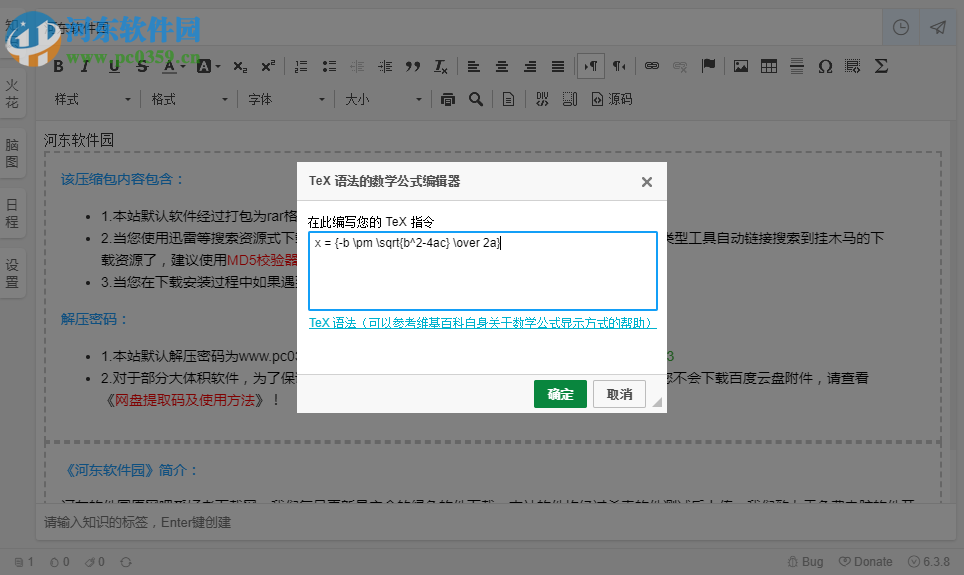Open the 格式 format dropdown
The width and height of the screenshot is (964, 575).
click(189, 99)
